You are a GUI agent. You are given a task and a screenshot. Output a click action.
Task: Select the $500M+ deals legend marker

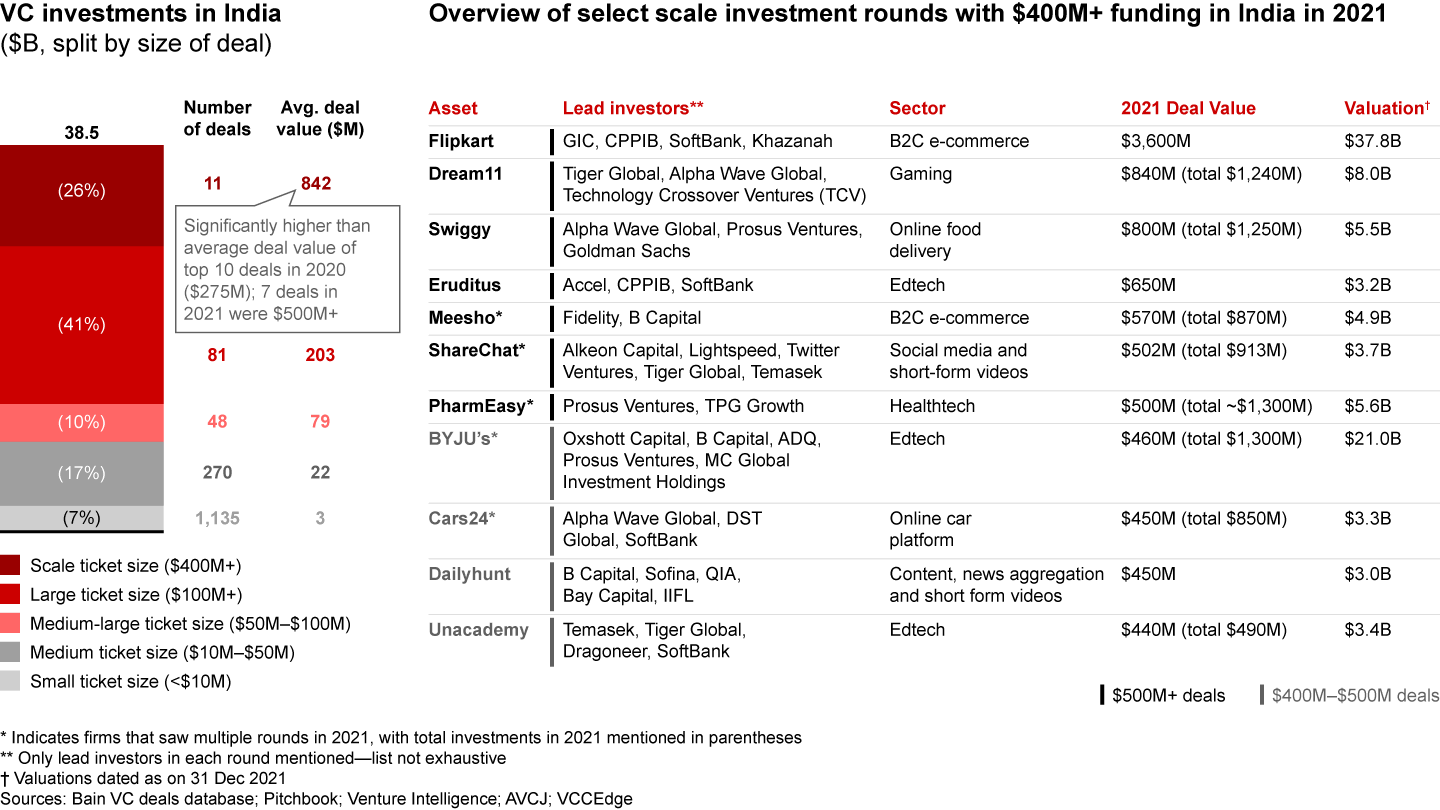pyautogui.click(x=1102, y=695)
